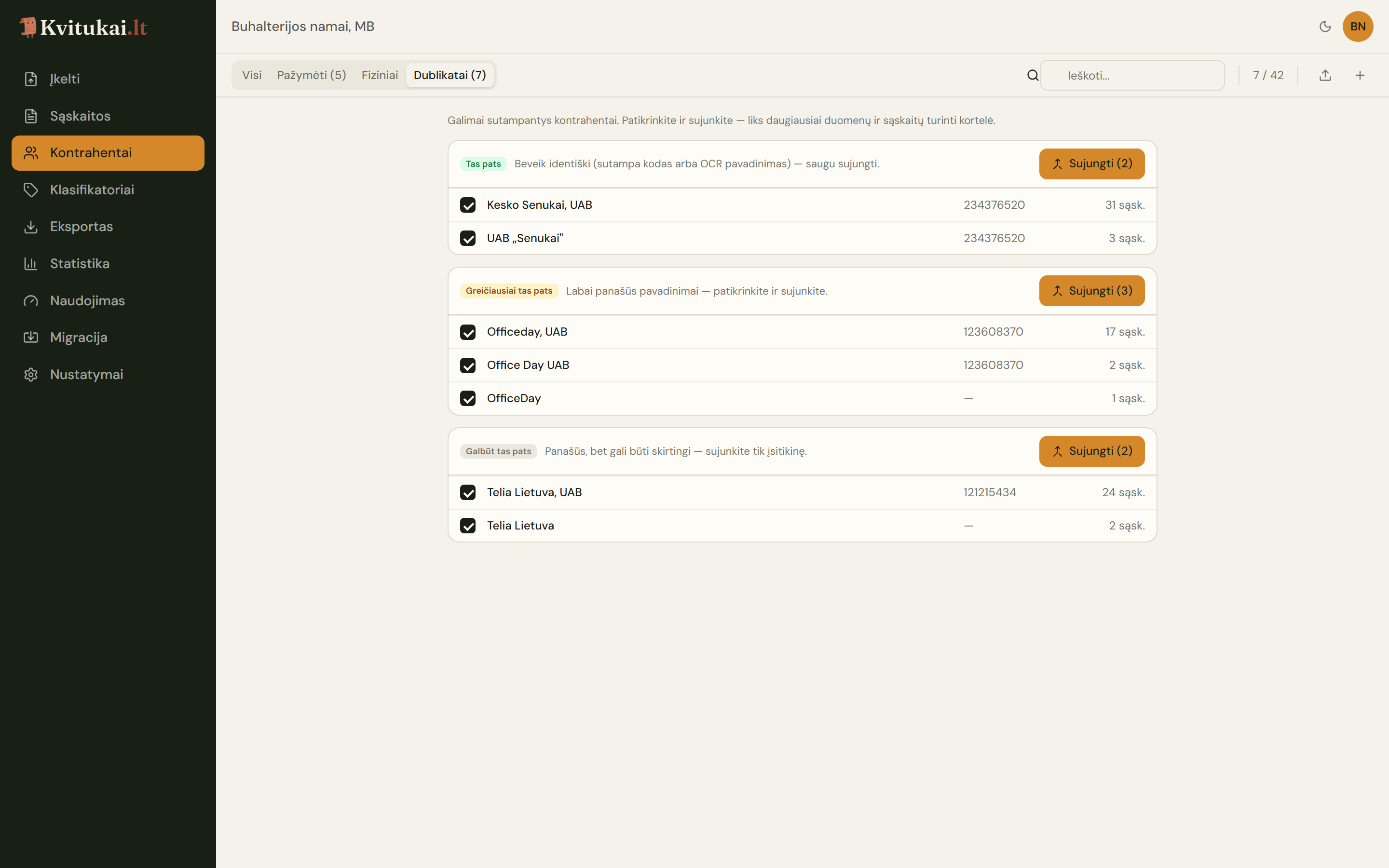Click the Nustatymai gear icon
1389x868 pixels.
(x=31, y=375)
